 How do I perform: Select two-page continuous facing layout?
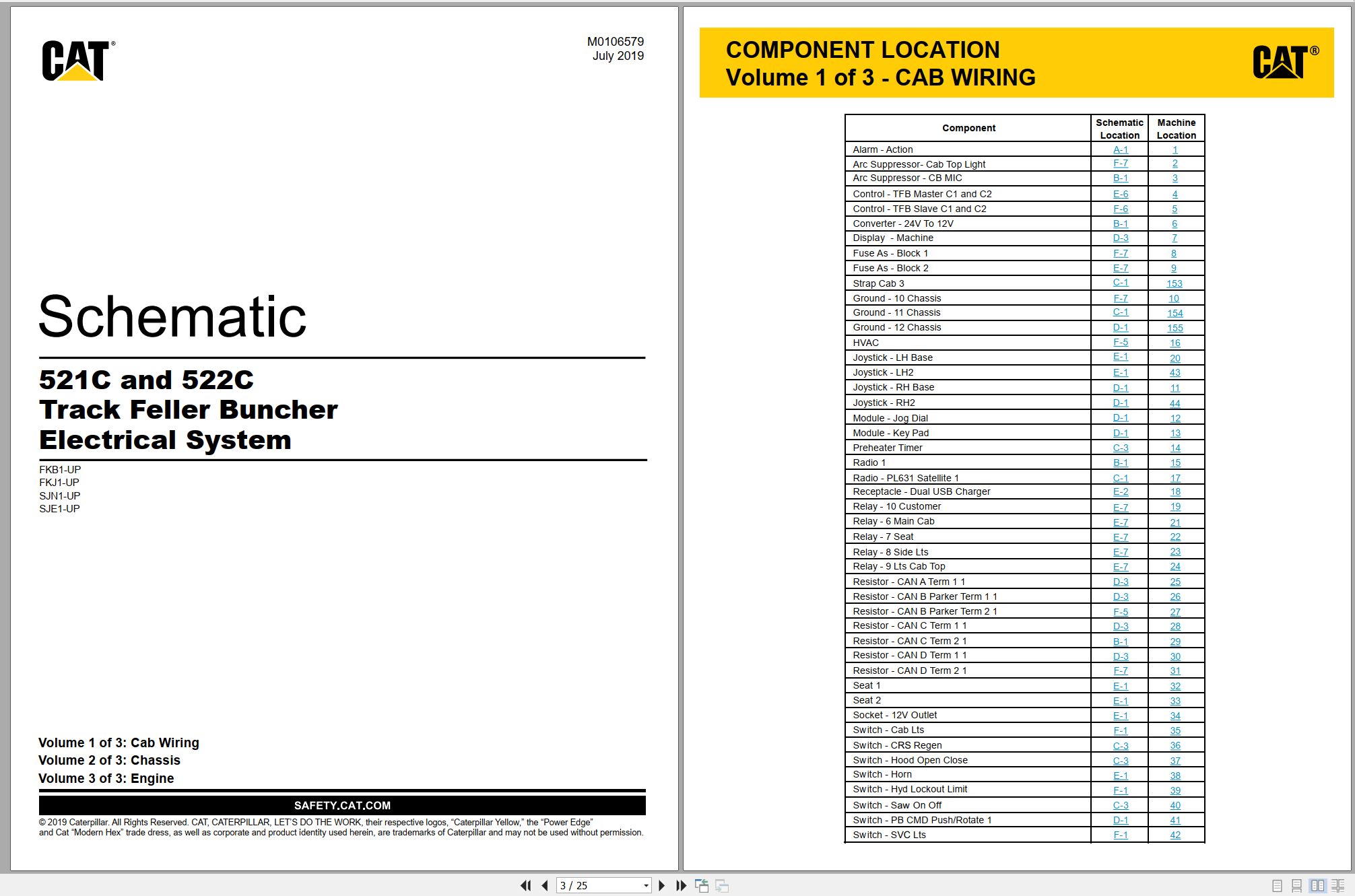[1337, 886]
